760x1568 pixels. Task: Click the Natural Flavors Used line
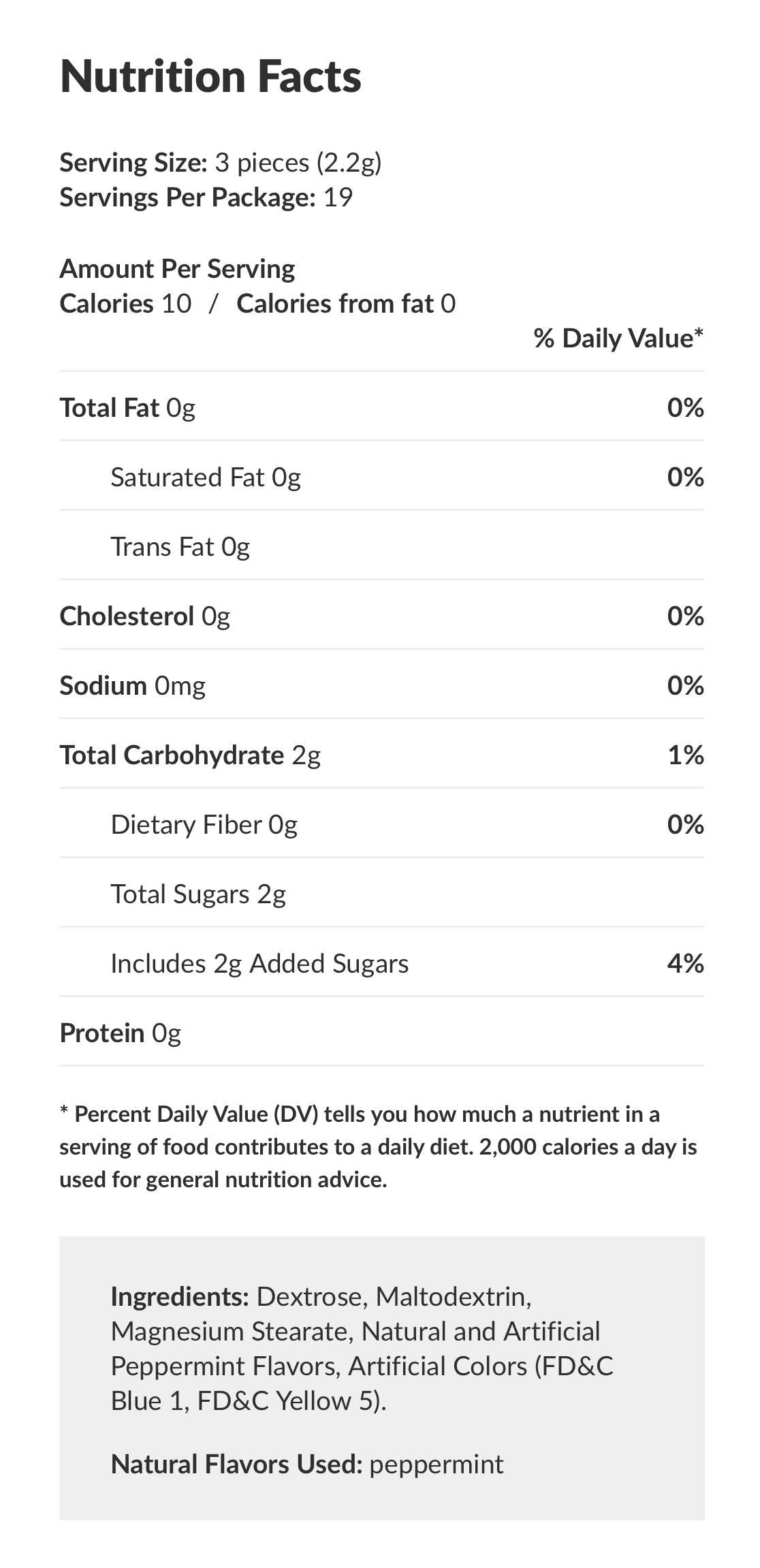[x=307, y=1464]
